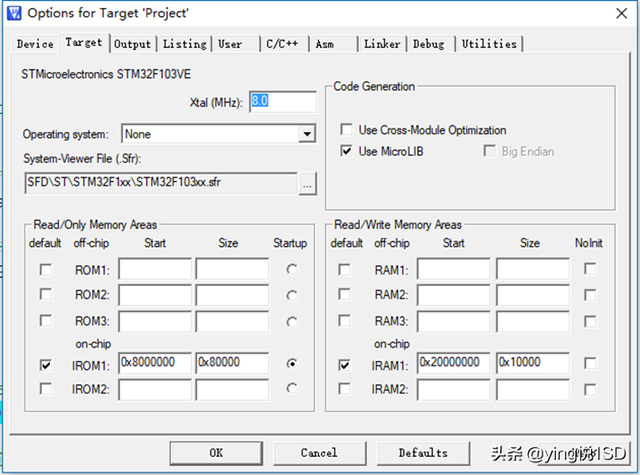Viewport: 640px width, 475px height.
Task: Select the Target tab
Action: click(x=84, y=42)
